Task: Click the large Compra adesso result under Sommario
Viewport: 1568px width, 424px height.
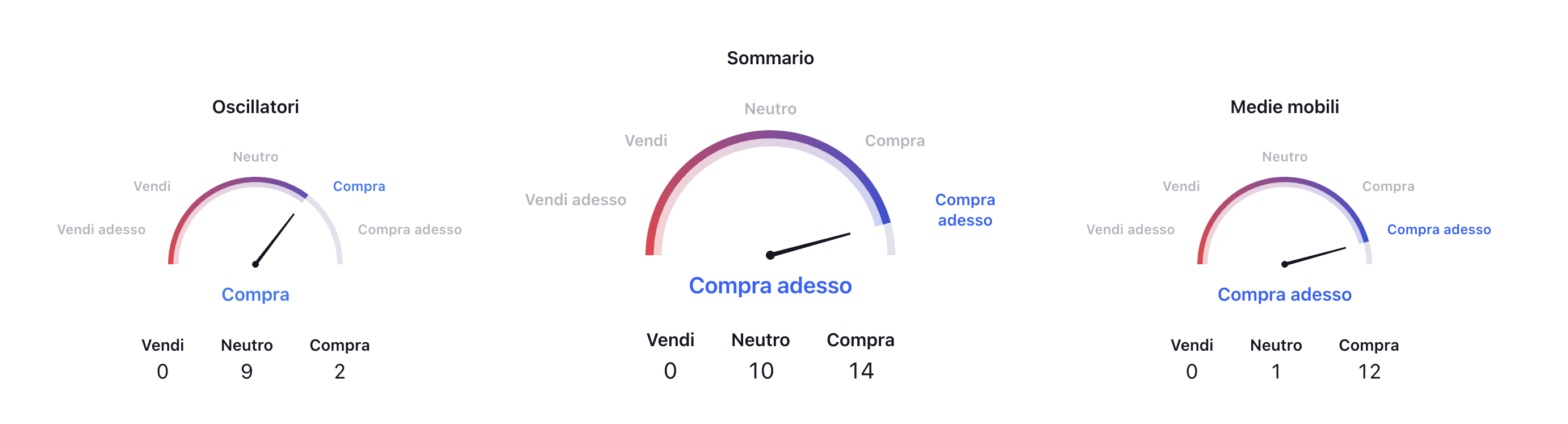Action: pos(770,285)
